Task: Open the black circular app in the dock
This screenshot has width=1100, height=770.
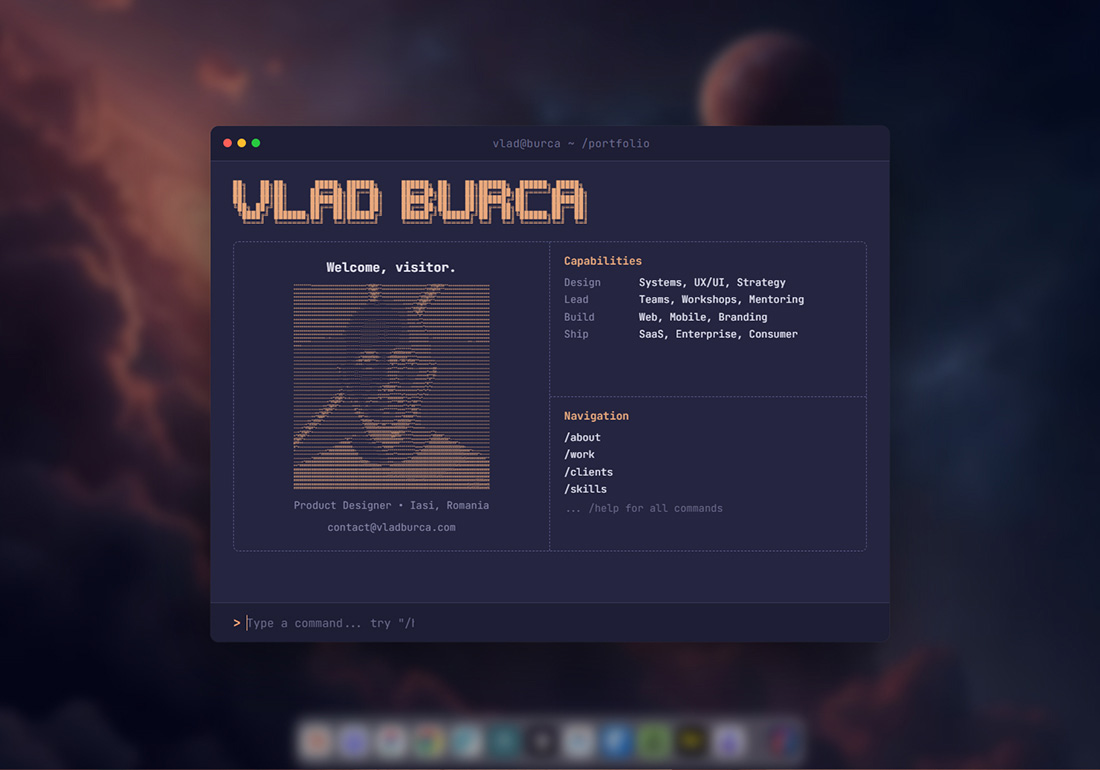Action: coord(541,741)
